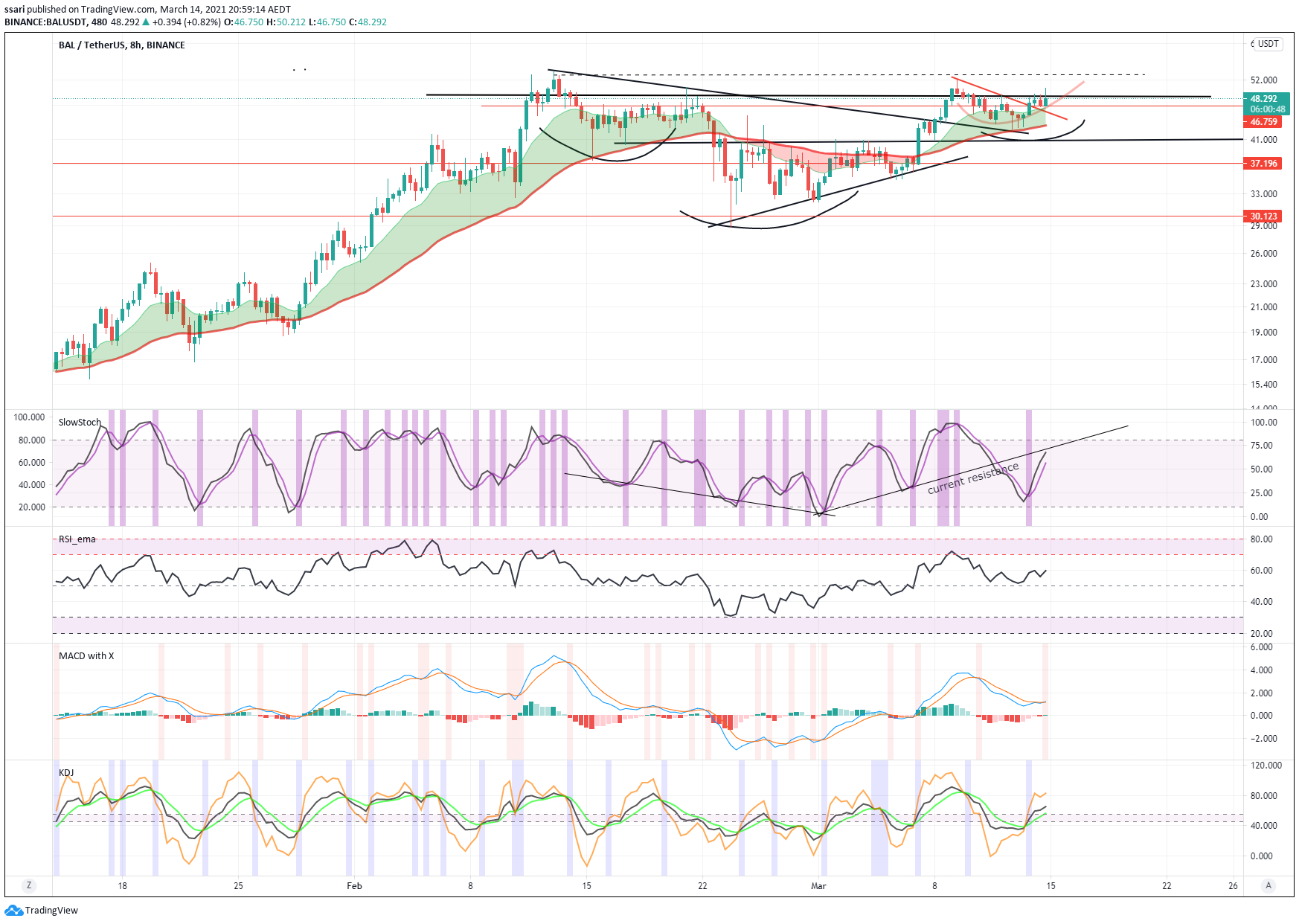Click the 33.000 price scale value
This screenshot has height=924, width=1299.
coord(1264,194)
